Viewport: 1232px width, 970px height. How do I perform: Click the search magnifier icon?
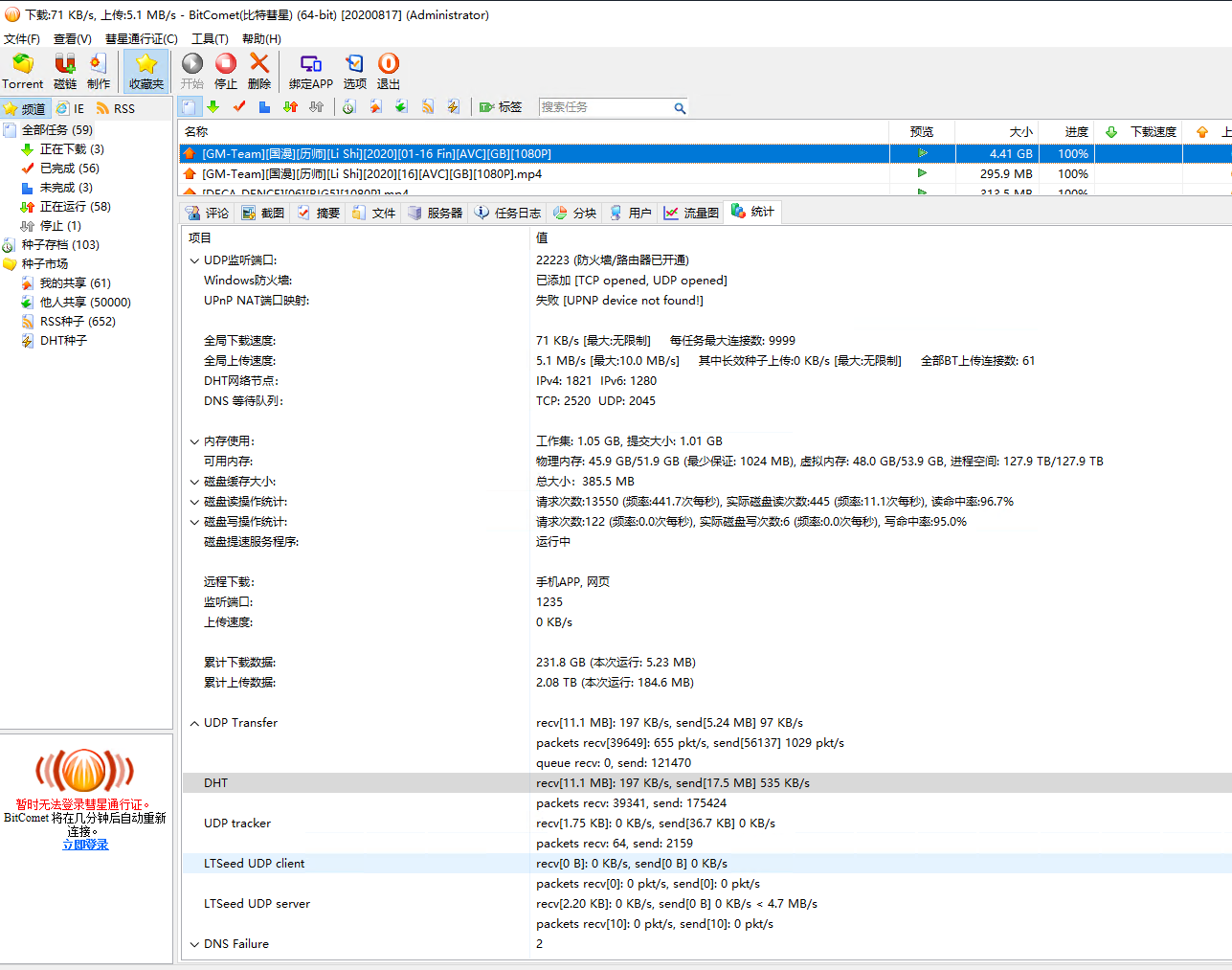680,108
